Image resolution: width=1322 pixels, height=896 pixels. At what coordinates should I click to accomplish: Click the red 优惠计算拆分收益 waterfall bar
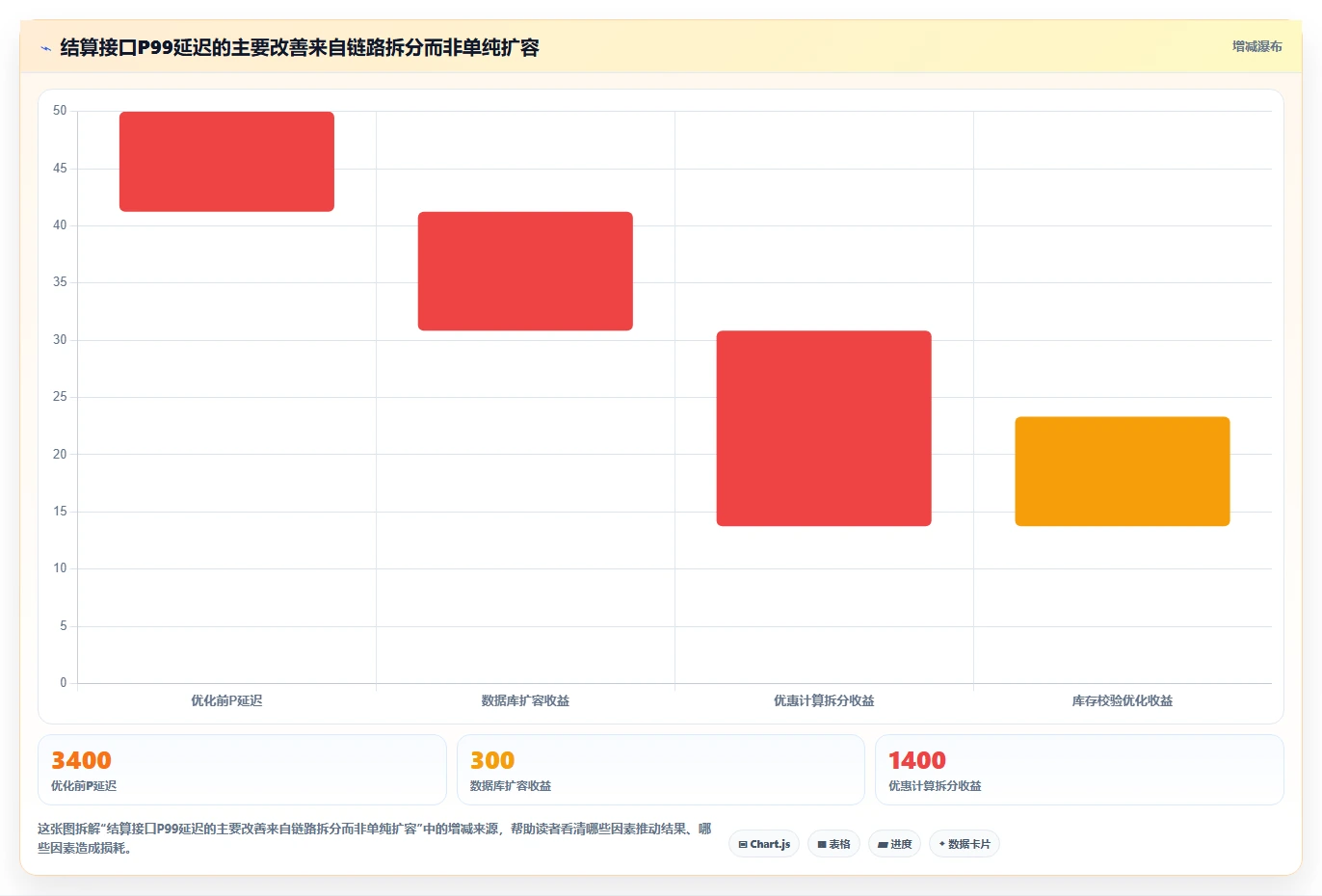pos(824,429)
